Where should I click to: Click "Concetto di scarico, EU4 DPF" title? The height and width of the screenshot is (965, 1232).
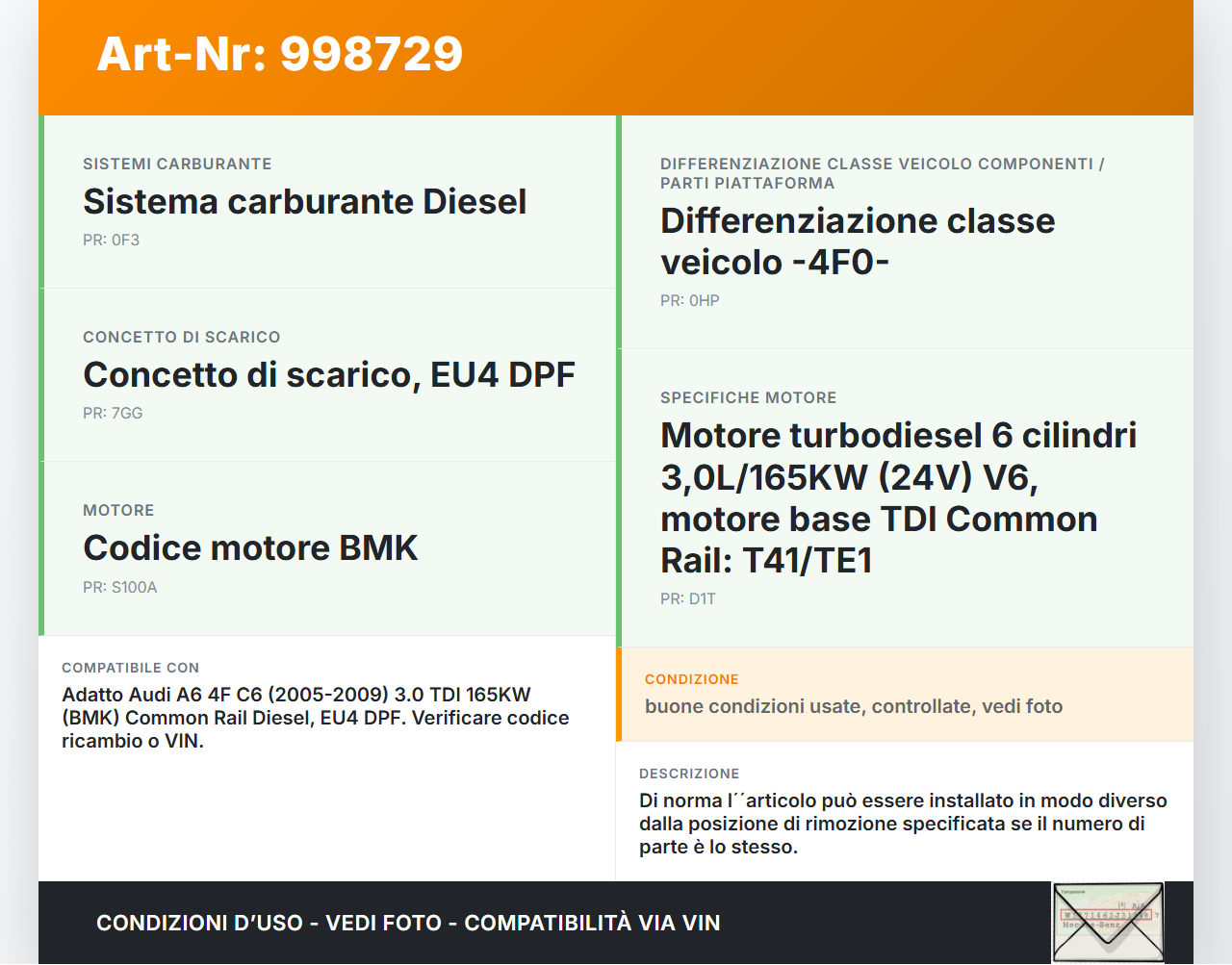tap(329, 375)
